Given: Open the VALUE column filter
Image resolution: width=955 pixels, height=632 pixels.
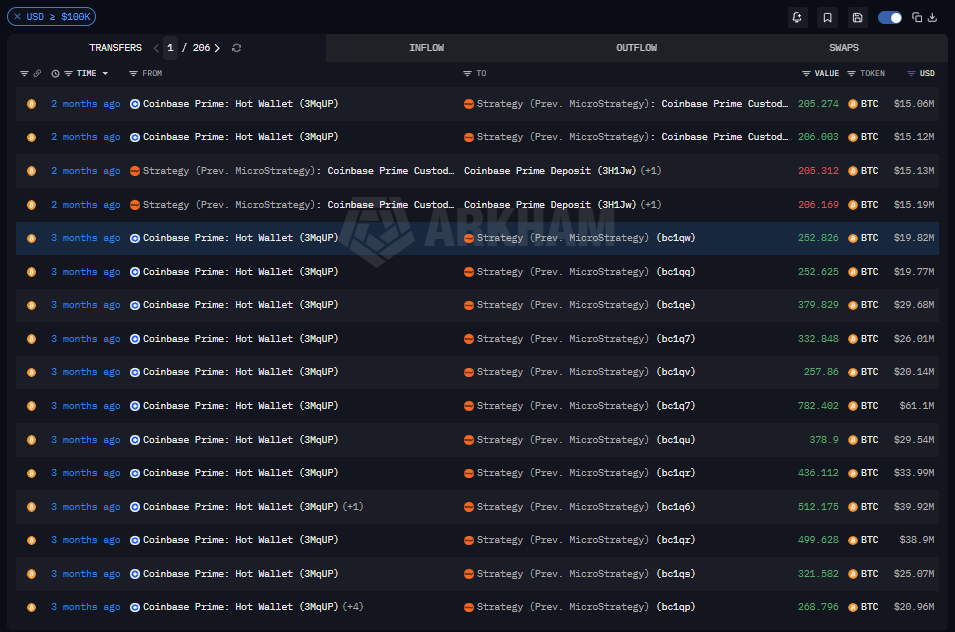Looking at the screenshot, I should click(806, 73).
